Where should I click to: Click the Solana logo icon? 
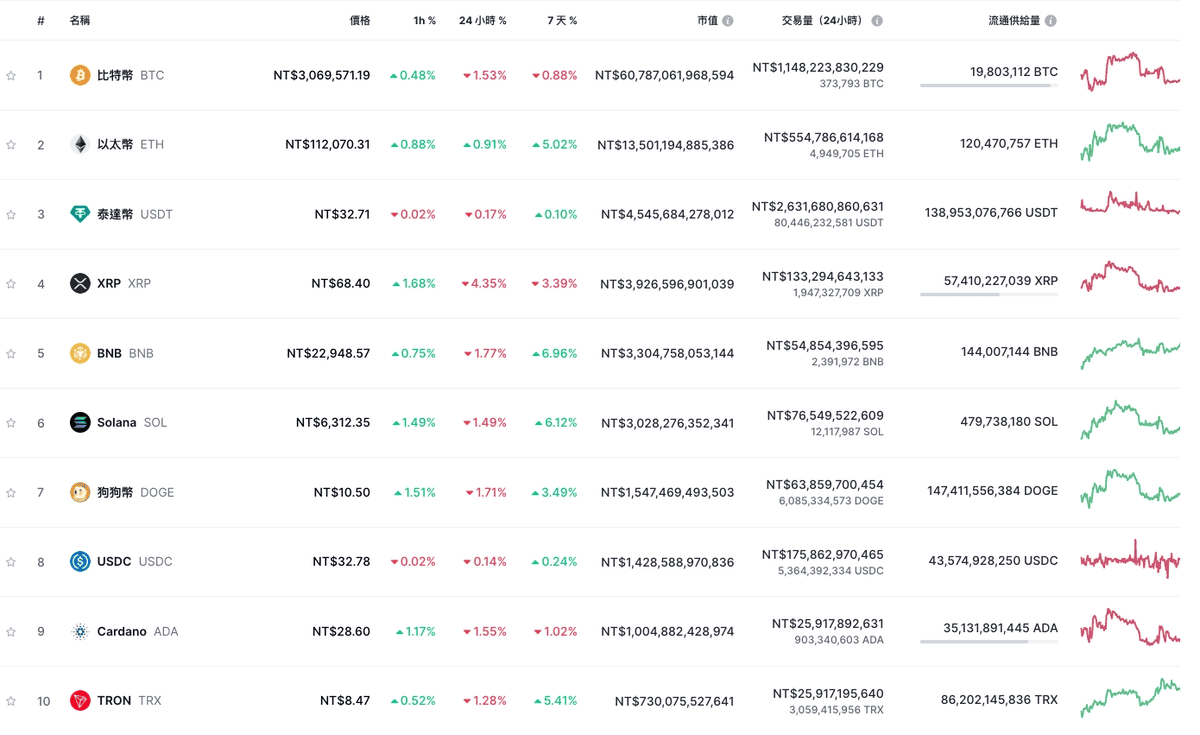[x=80, y=423]
